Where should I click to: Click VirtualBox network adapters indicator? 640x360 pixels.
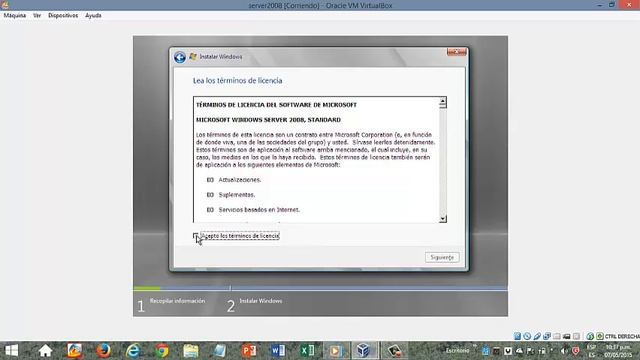pyautogui.click(x=547, y=336)
